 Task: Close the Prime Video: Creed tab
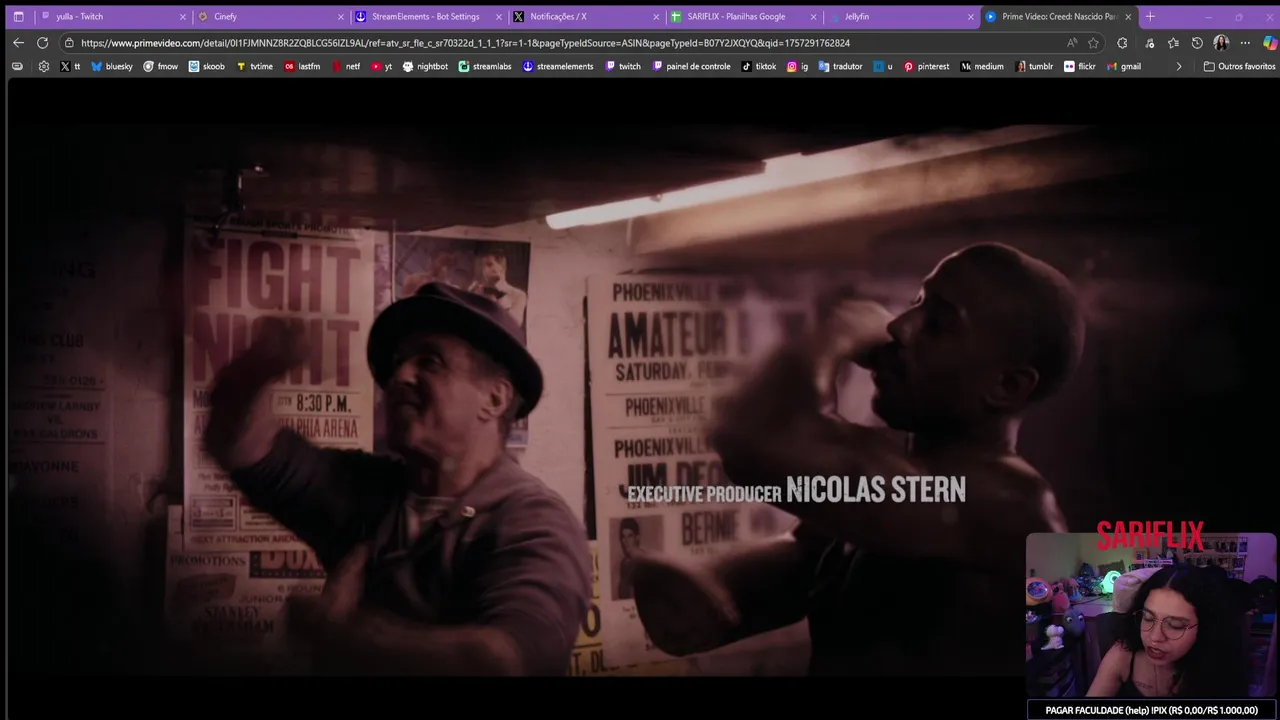(1129, 17)
